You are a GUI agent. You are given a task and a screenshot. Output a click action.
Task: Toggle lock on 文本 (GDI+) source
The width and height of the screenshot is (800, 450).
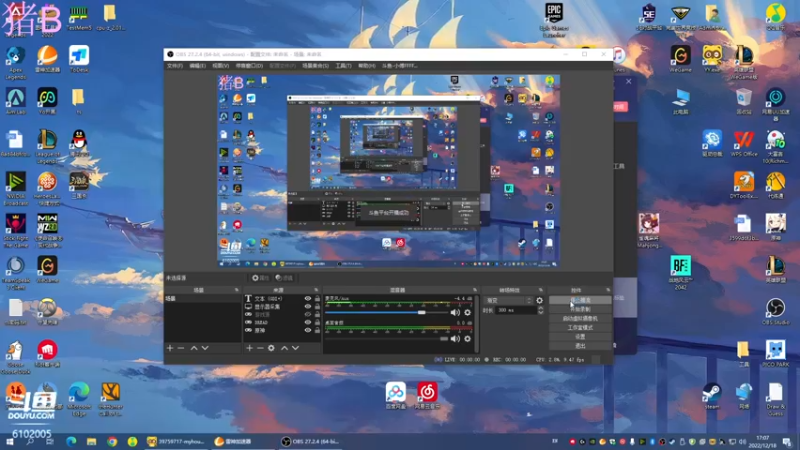click(317, 299)
